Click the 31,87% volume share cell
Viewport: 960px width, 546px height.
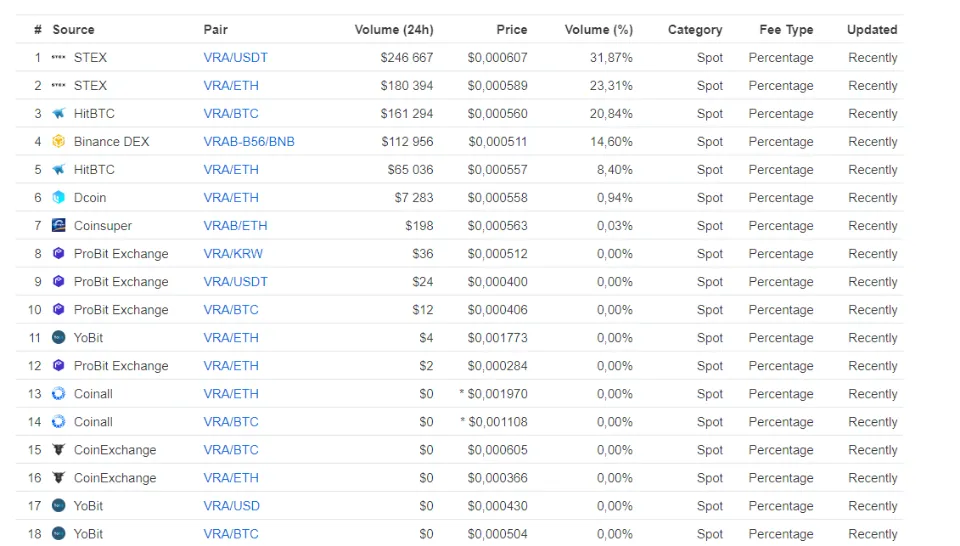611,58
